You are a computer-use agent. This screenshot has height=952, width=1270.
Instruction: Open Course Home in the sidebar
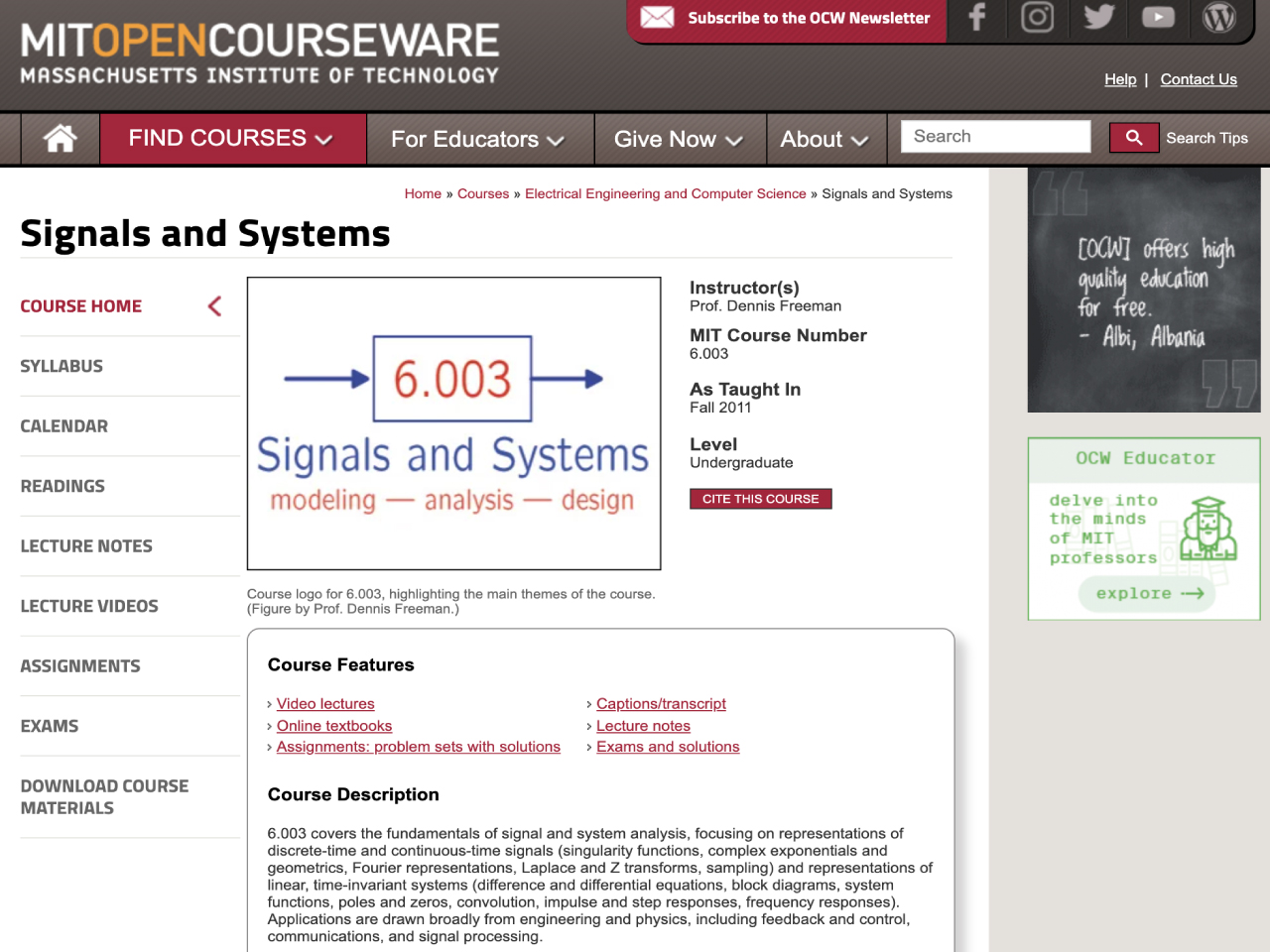[x=81, y=306]
